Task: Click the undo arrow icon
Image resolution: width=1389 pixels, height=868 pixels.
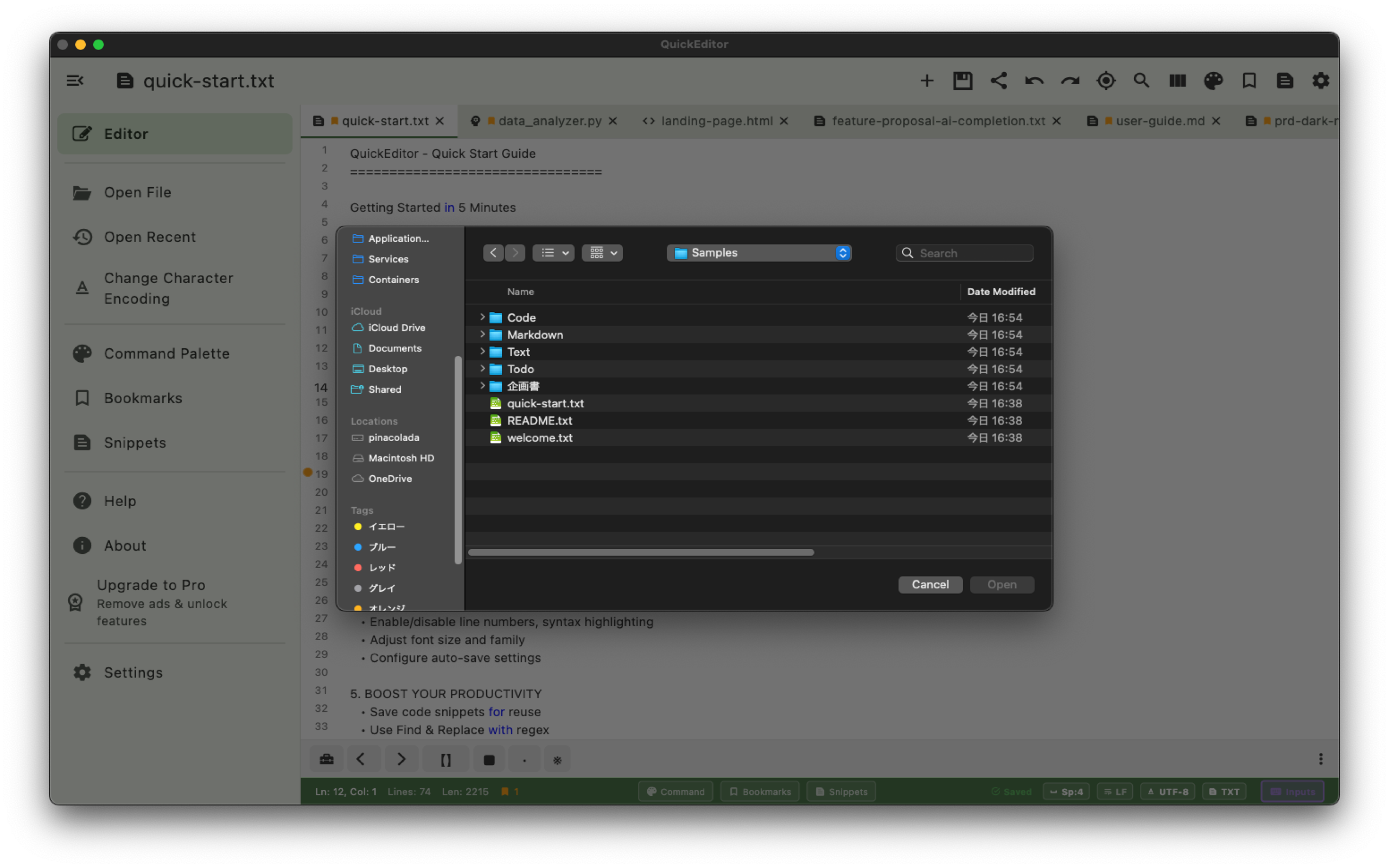Action: coord(1034,81)
